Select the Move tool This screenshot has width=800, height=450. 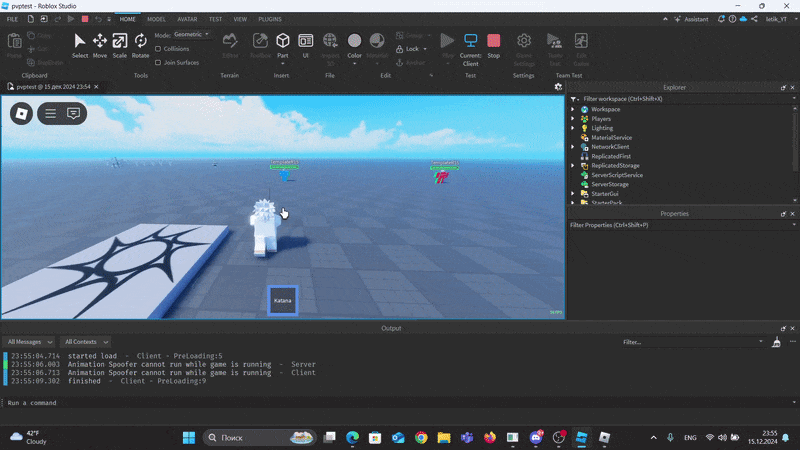coord(99,46)
